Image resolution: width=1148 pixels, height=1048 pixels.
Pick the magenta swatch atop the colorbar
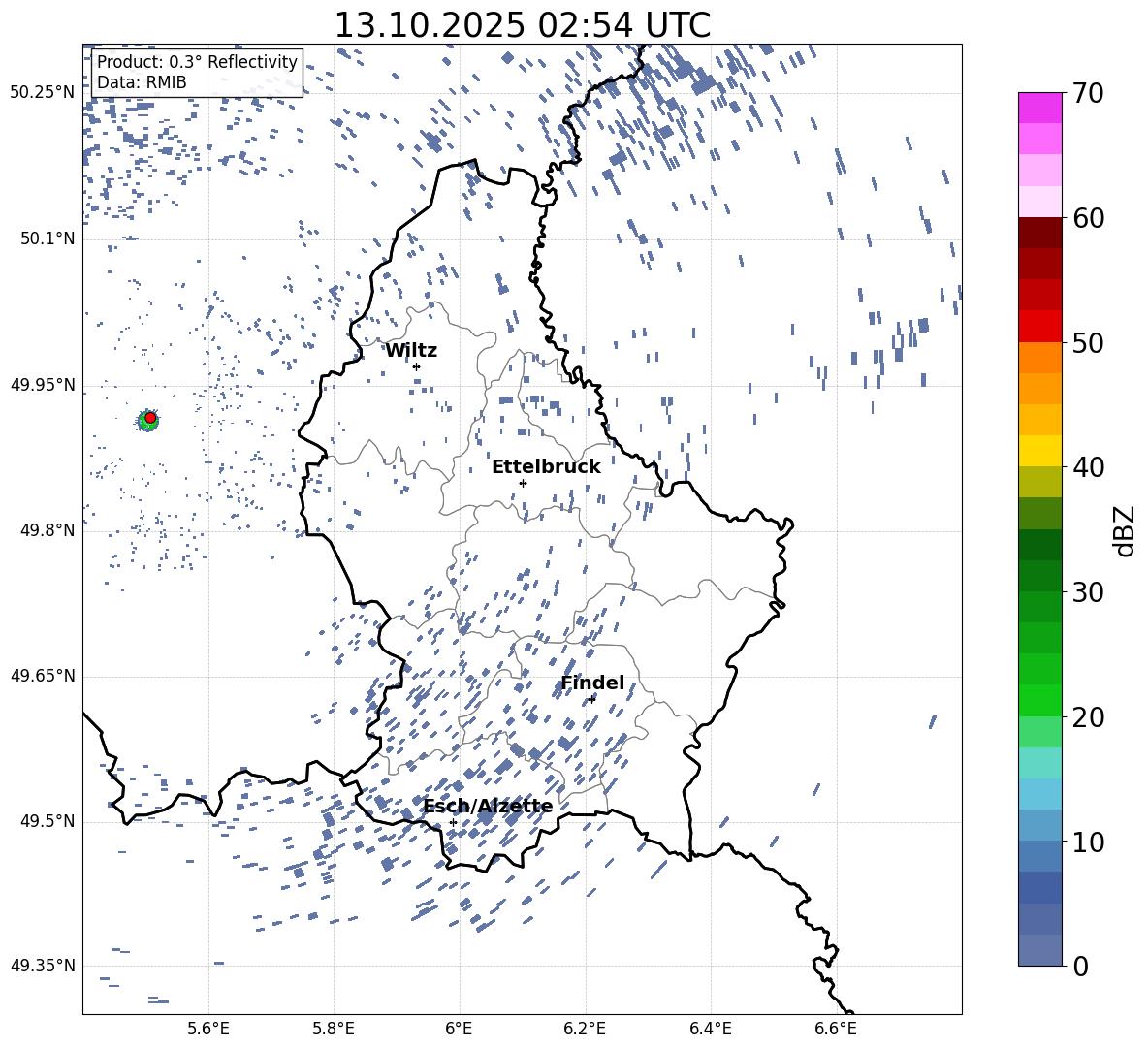(x=1039, y=108)
